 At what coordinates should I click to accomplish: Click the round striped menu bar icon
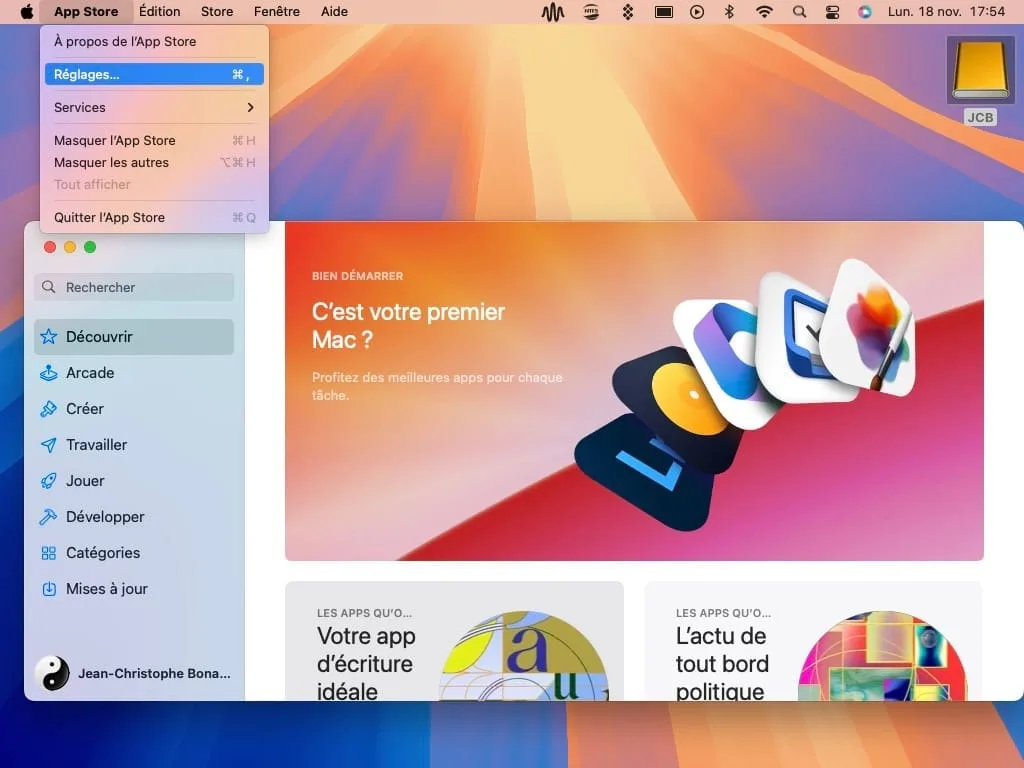point(591,12)
